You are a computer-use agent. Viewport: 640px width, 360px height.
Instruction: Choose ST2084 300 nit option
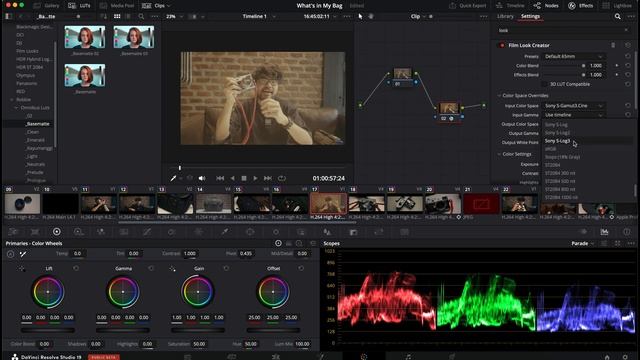tap(560, 173)
